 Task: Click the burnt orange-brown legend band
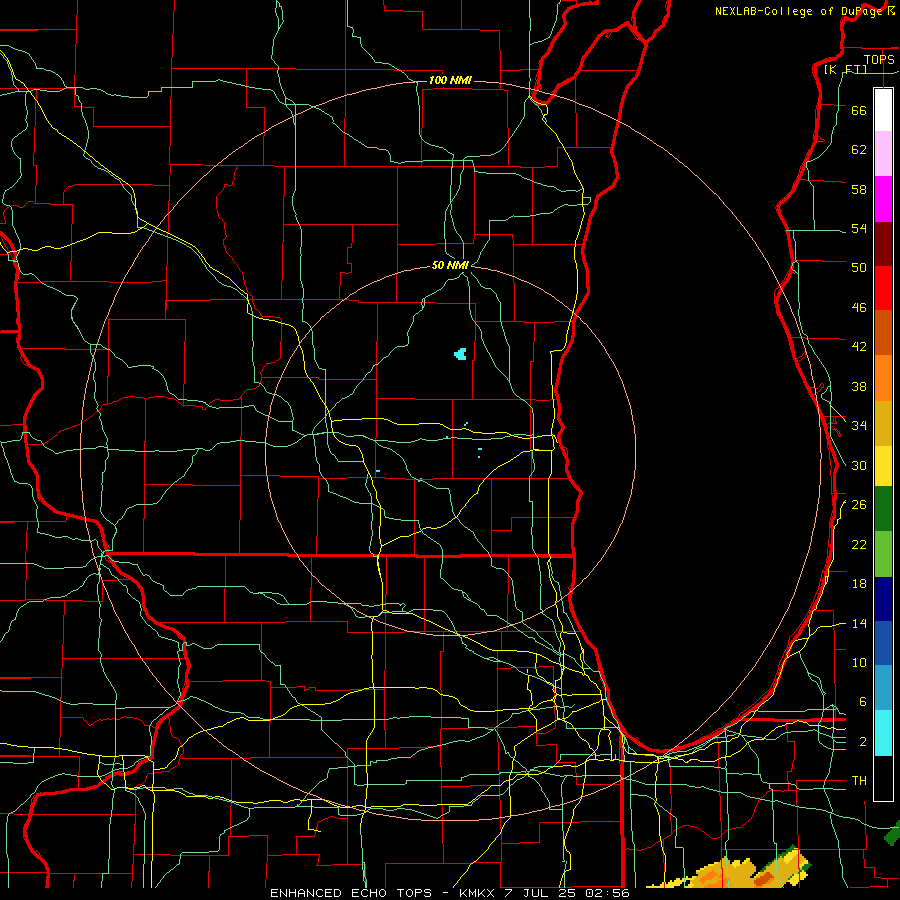click(x=883, y=332)
